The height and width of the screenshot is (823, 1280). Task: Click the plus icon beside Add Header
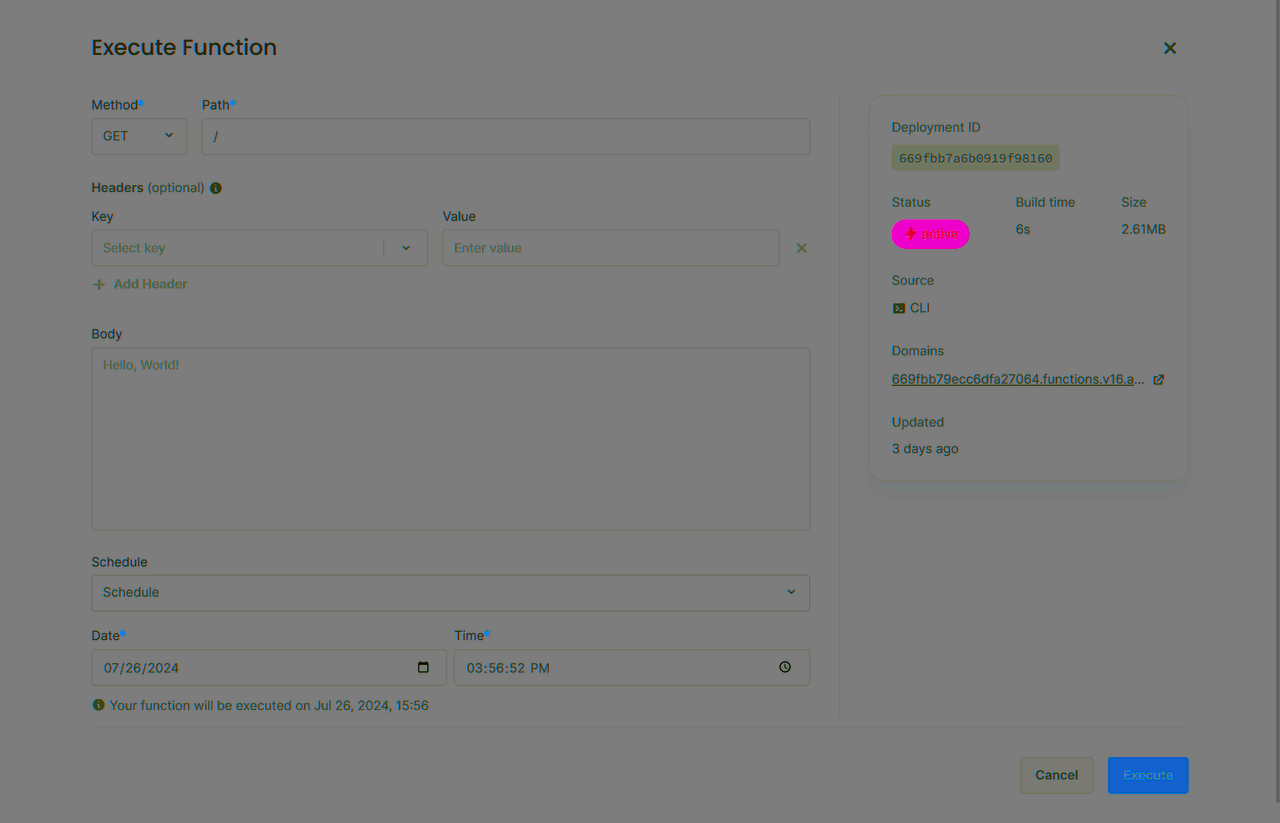coord(98,284)
